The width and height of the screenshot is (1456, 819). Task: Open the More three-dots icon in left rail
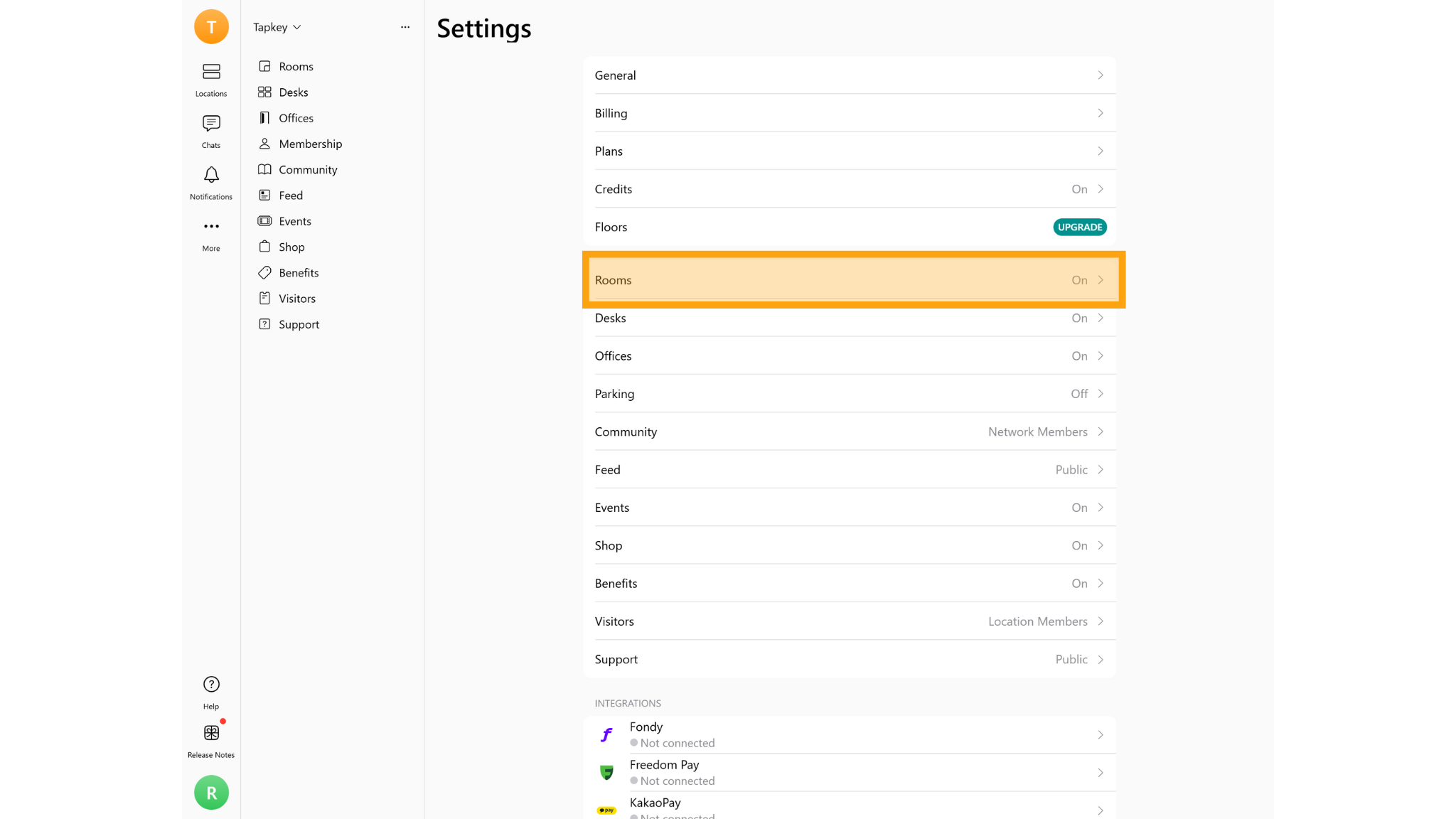tap(211, 226)
